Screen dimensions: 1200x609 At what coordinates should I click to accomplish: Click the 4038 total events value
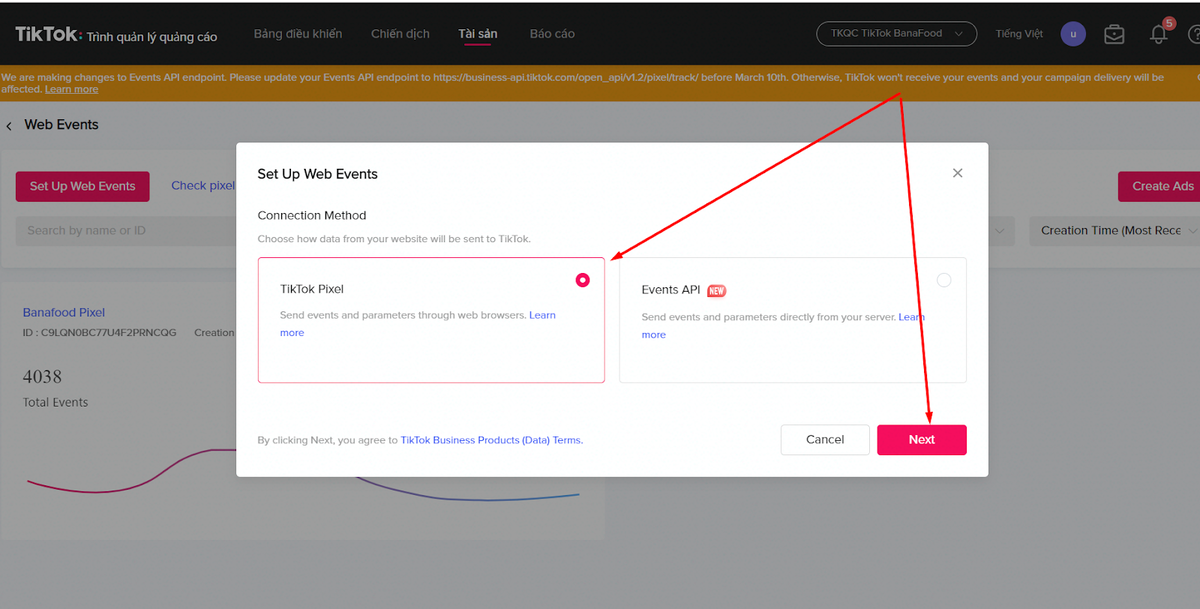pos(42,377)
